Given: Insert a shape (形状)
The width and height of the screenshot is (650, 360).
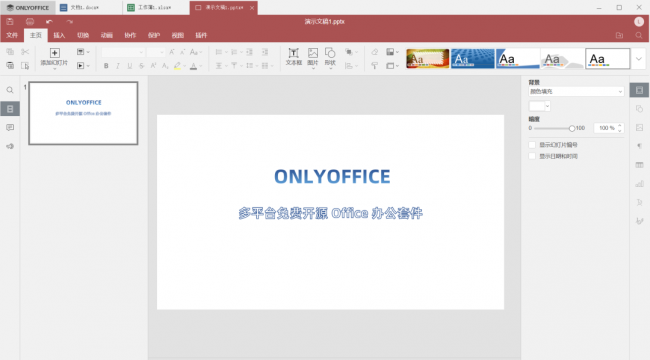Looking at the screenshot, I should tap(330, 57).
